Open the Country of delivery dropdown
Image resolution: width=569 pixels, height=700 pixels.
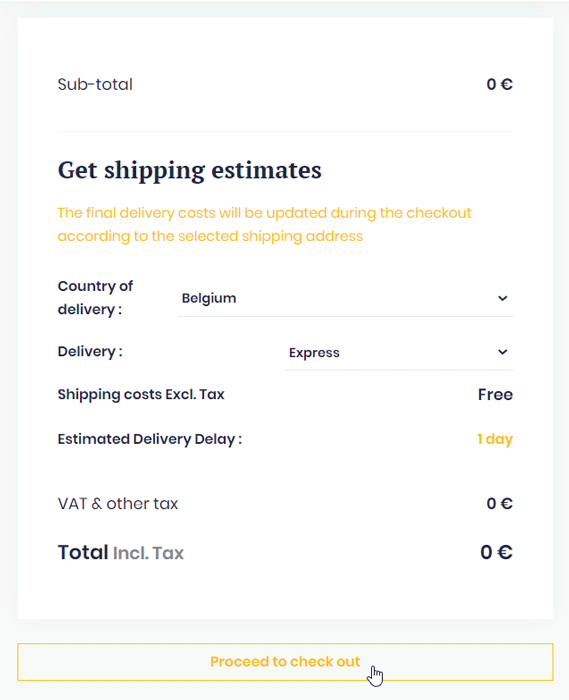(345, 298)
